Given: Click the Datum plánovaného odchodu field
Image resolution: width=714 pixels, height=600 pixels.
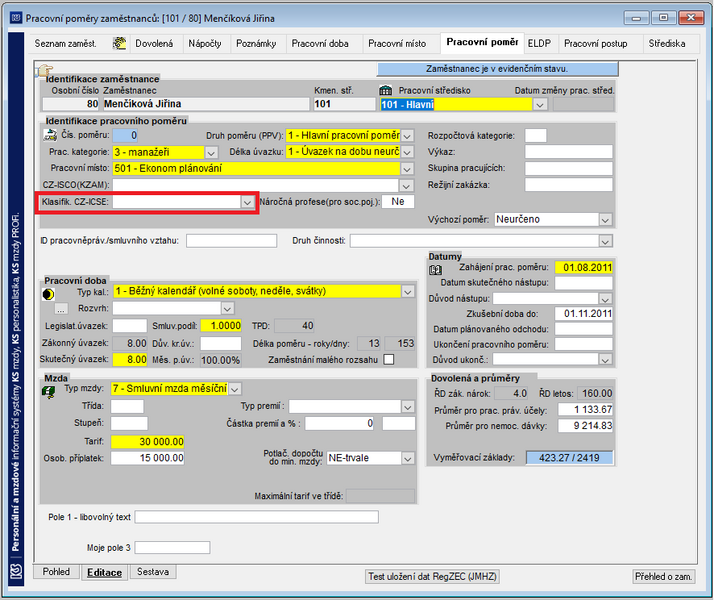Looking at the screenshot, I should point(584,329).
